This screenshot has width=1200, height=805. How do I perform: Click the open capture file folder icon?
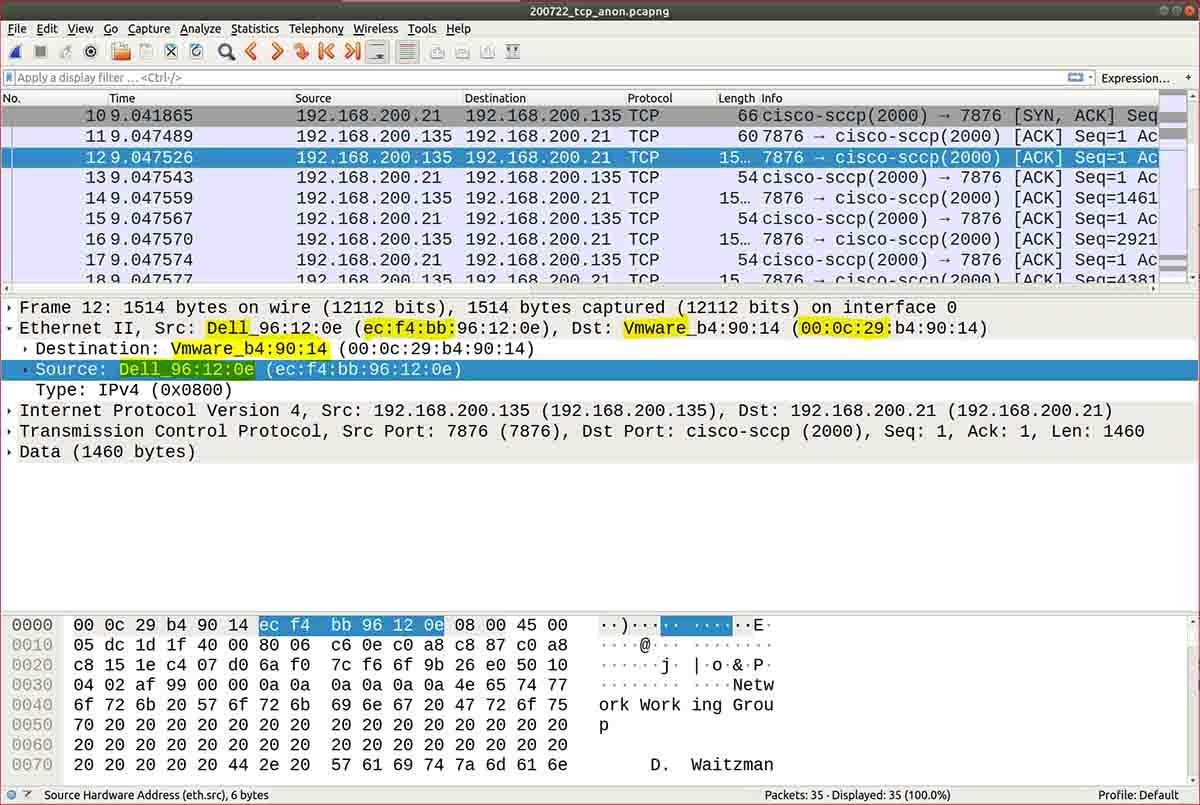[121, 52]
